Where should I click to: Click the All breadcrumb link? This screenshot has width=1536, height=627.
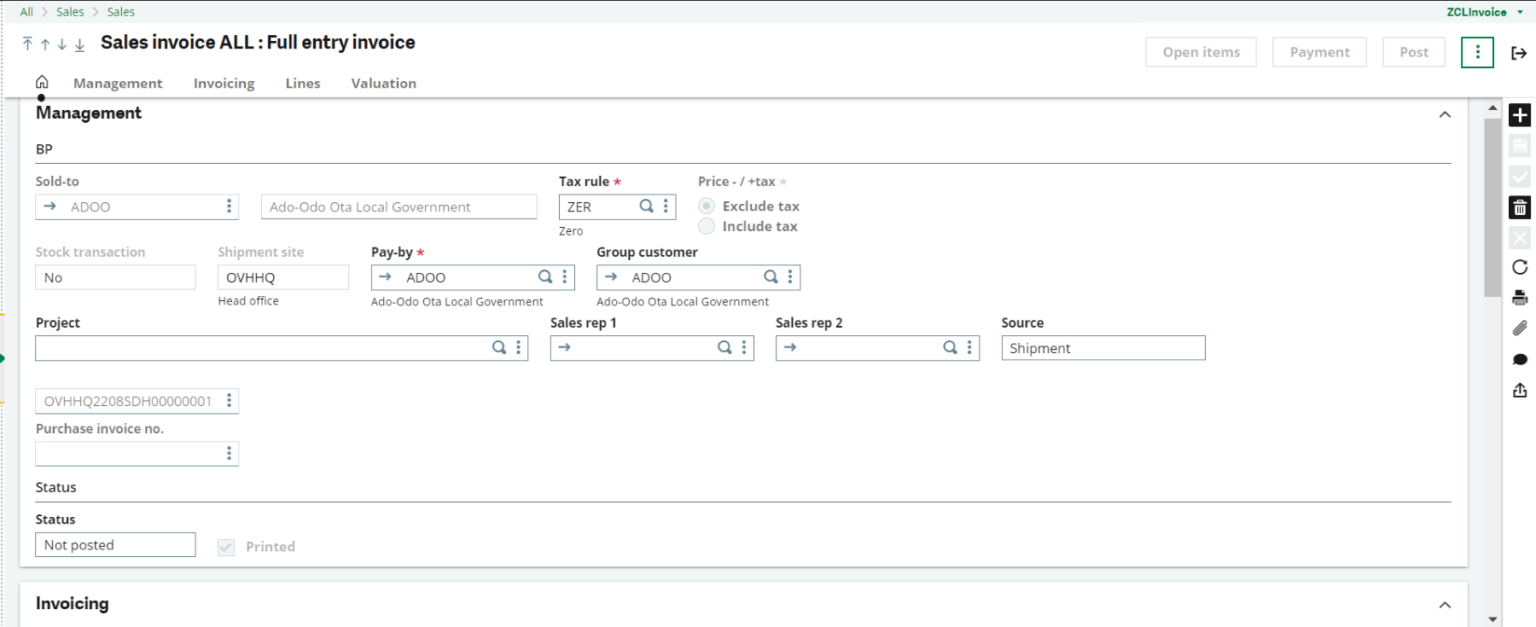point(26,12)
